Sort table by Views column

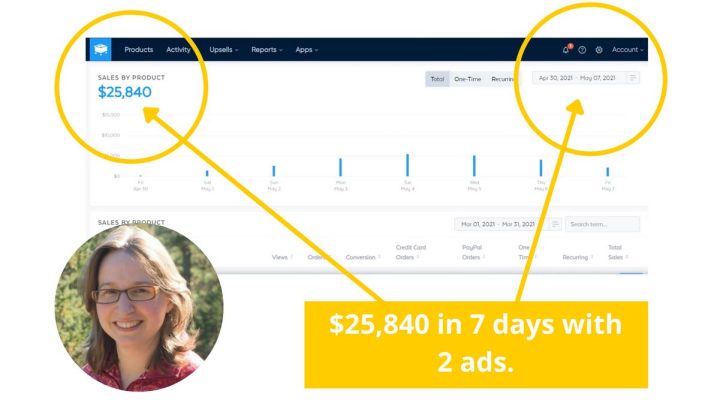[x=282, y=257]
